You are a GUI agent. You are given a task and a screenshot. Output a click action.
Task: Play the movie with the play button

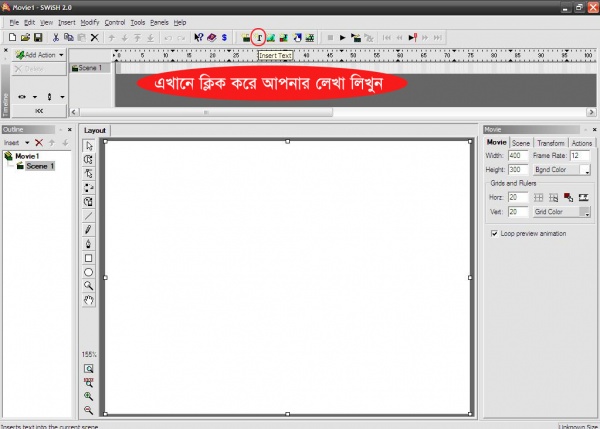click(x=343, y=38)
